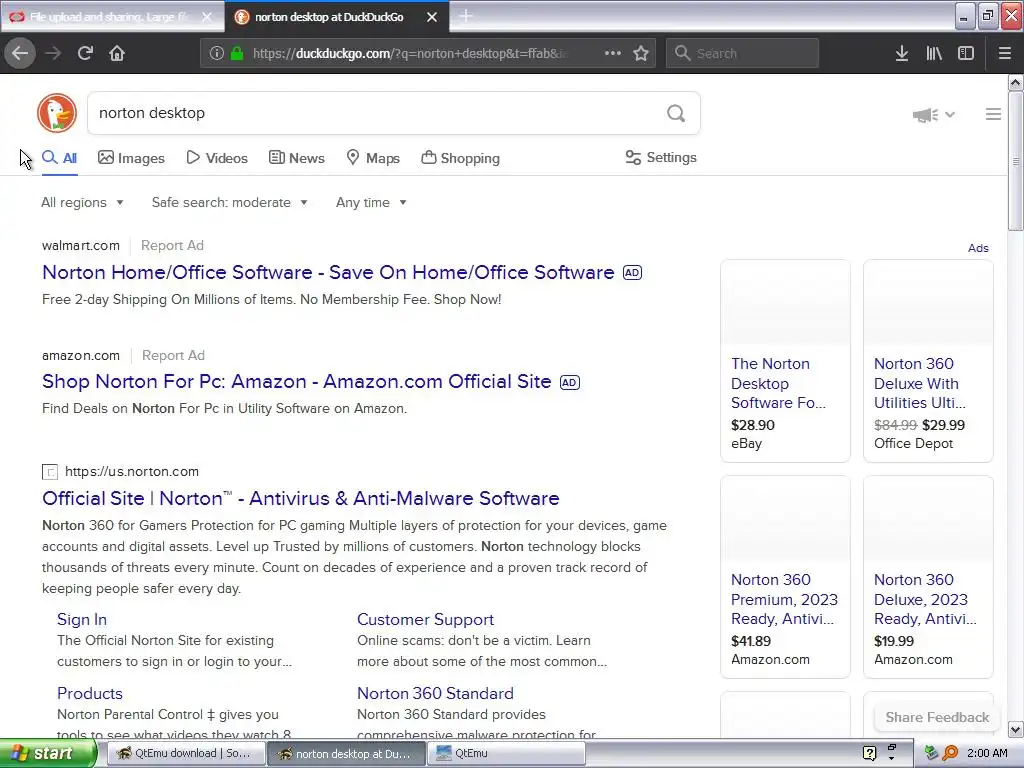Report the amazon.com ad
Image resolution: width=1024 pixels, height=768 pixels.
[x=173, y=355]
